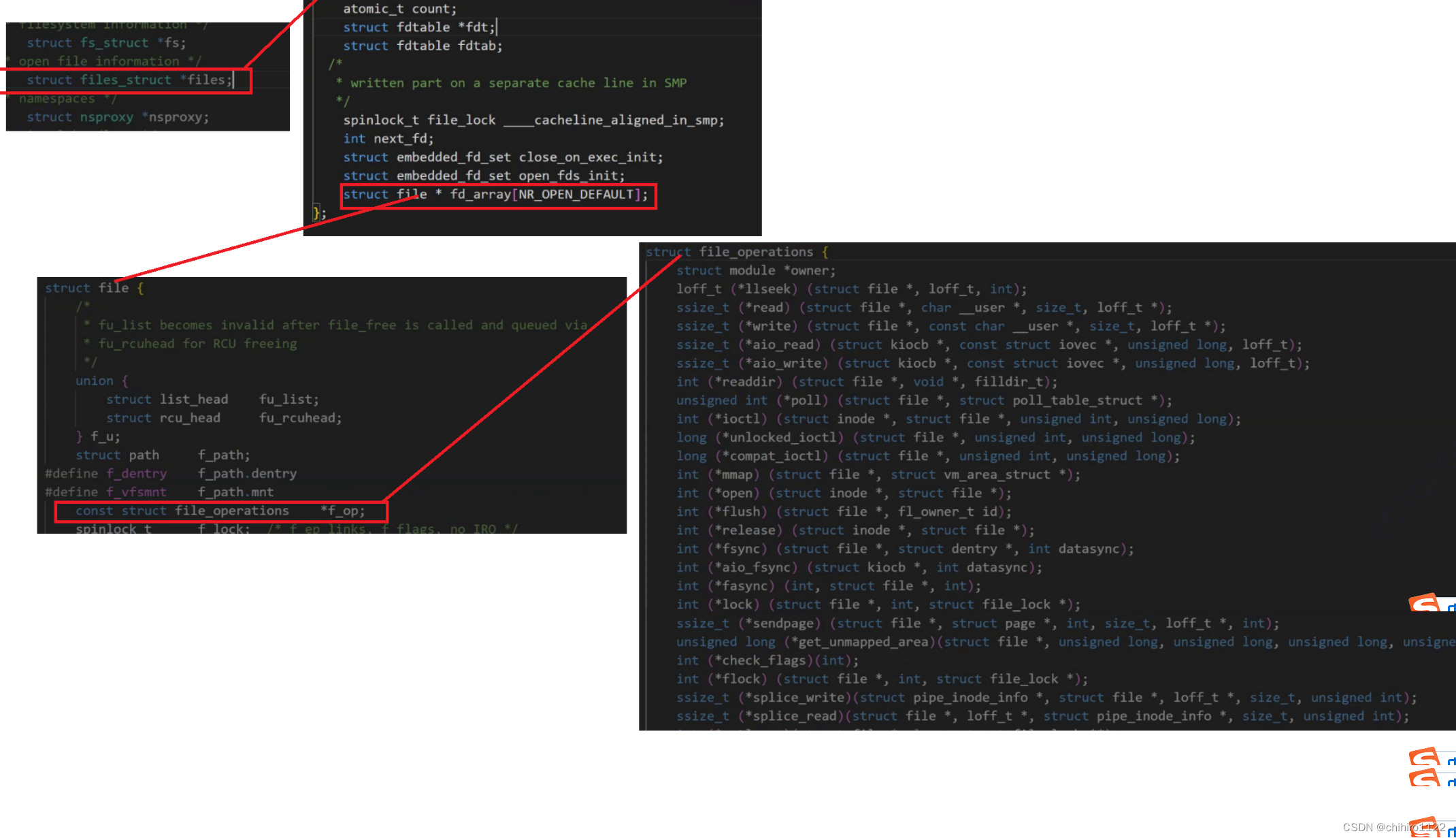Click the line 'struct fs_struct *fs;'
This screenshot has height=838, width=1456.
tap(106, 43)
